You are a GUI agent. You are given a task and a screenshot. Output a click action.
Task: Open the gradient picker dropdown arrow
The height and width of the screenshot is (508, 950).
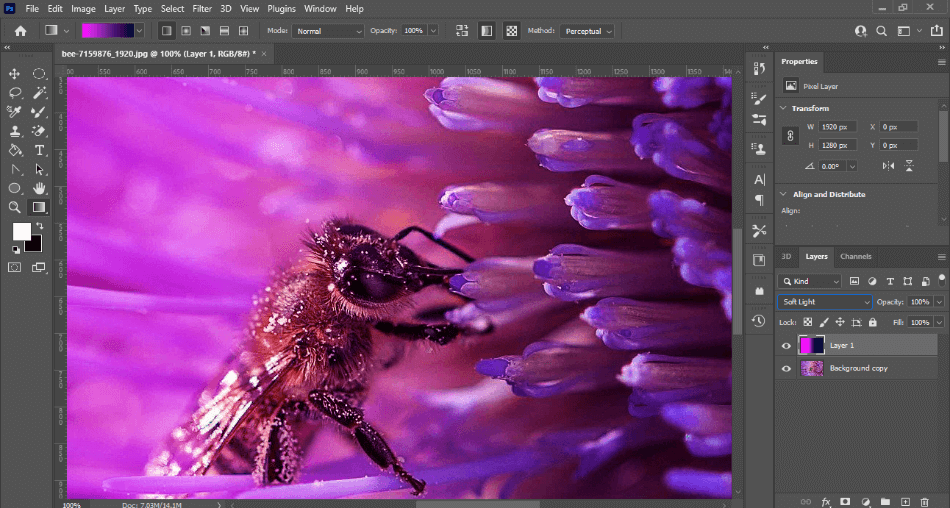tap(139, 31)
